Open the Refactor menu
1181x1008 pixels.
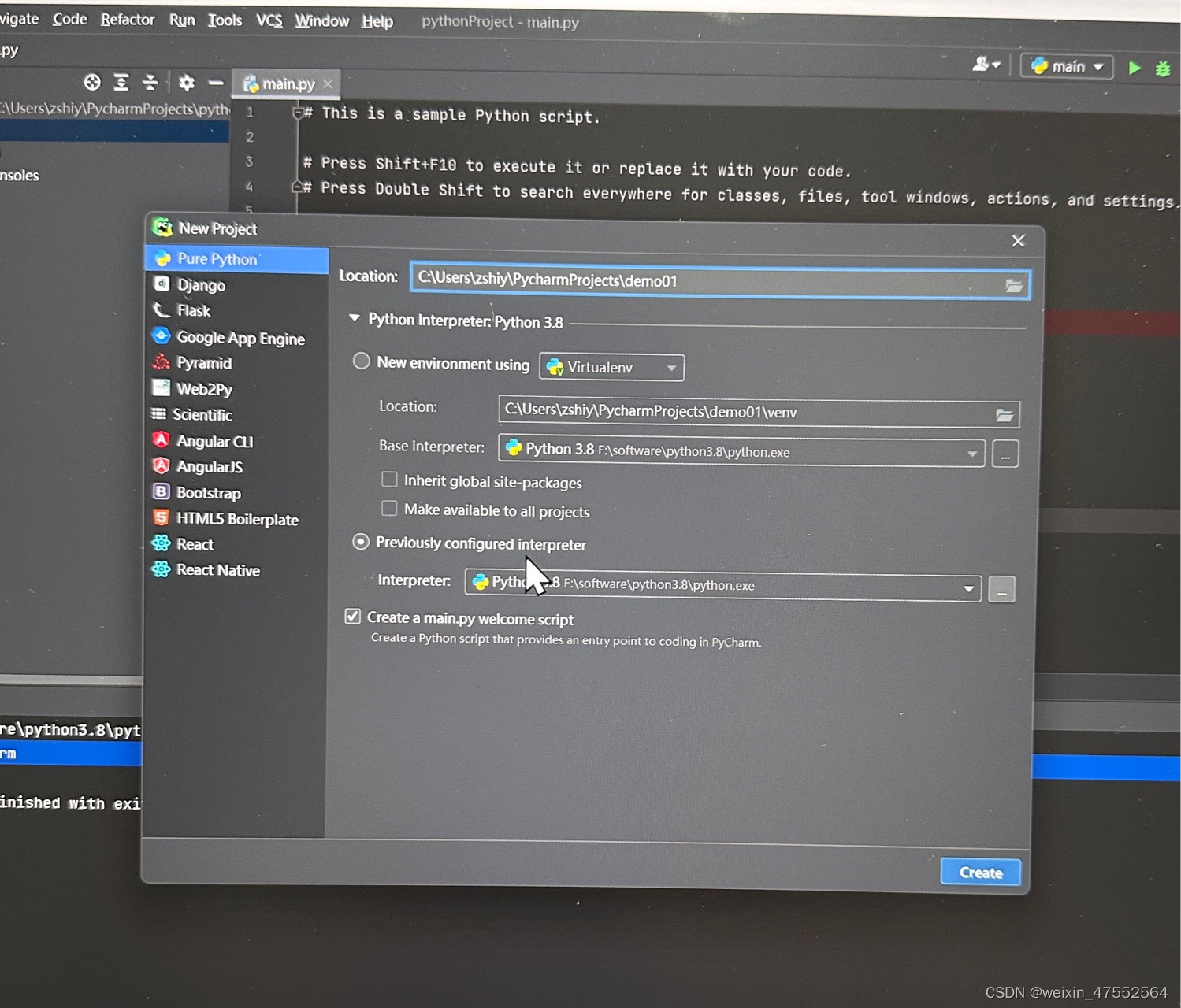[128, 20]
